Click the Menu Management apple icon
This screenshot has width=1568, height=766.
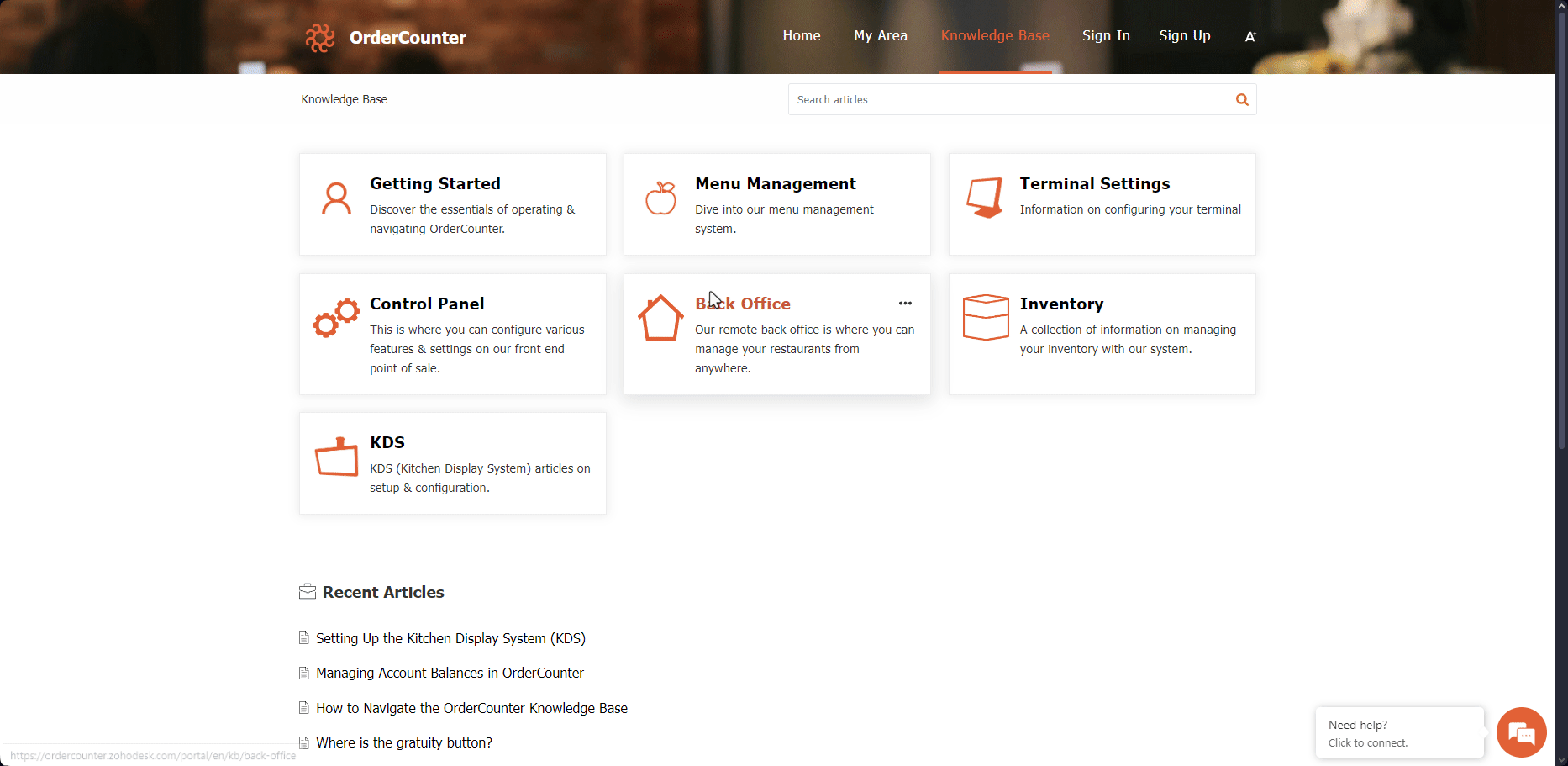tap(661, 198)
